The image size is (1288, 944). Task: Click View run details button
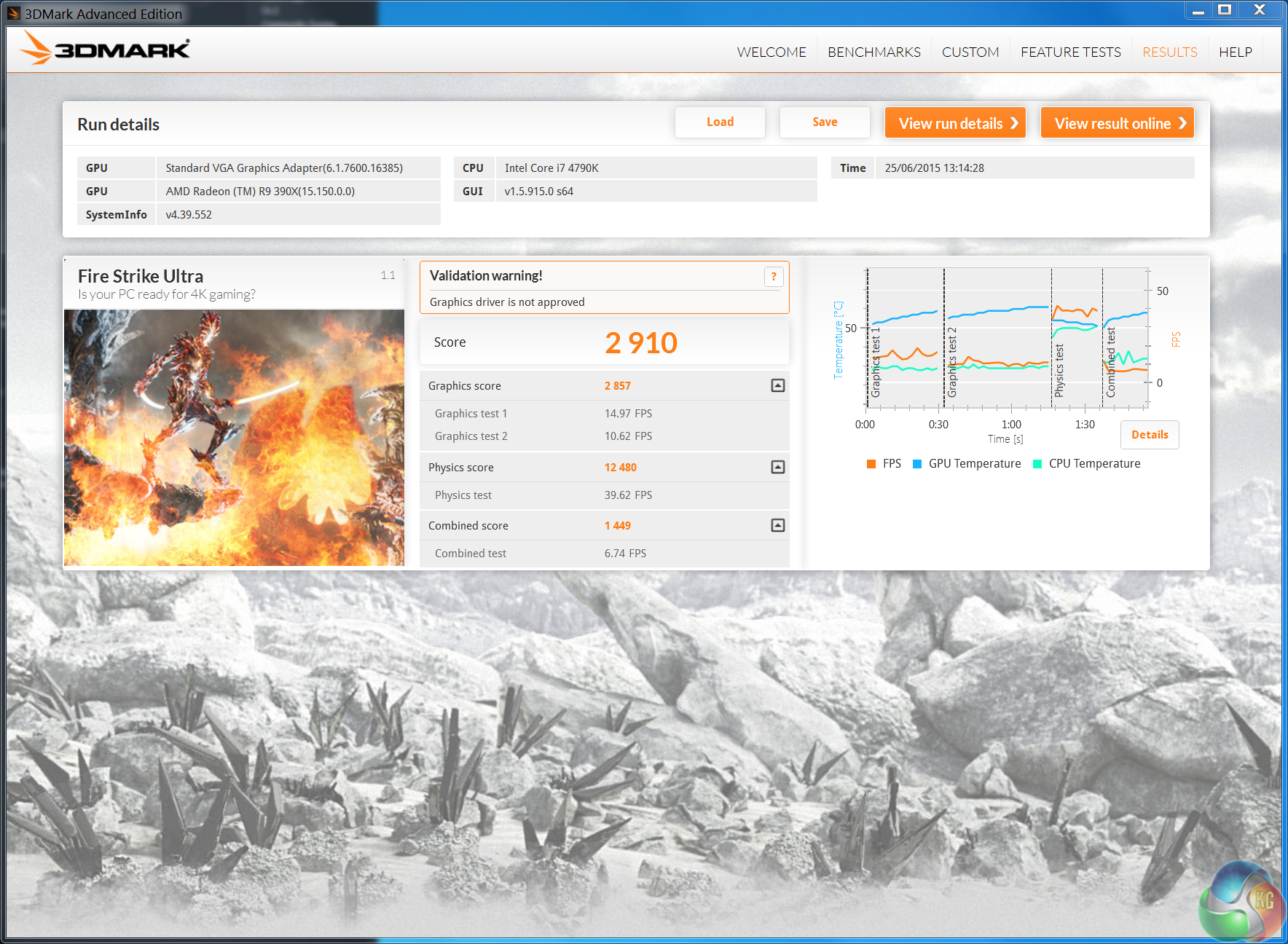point(955,123)
